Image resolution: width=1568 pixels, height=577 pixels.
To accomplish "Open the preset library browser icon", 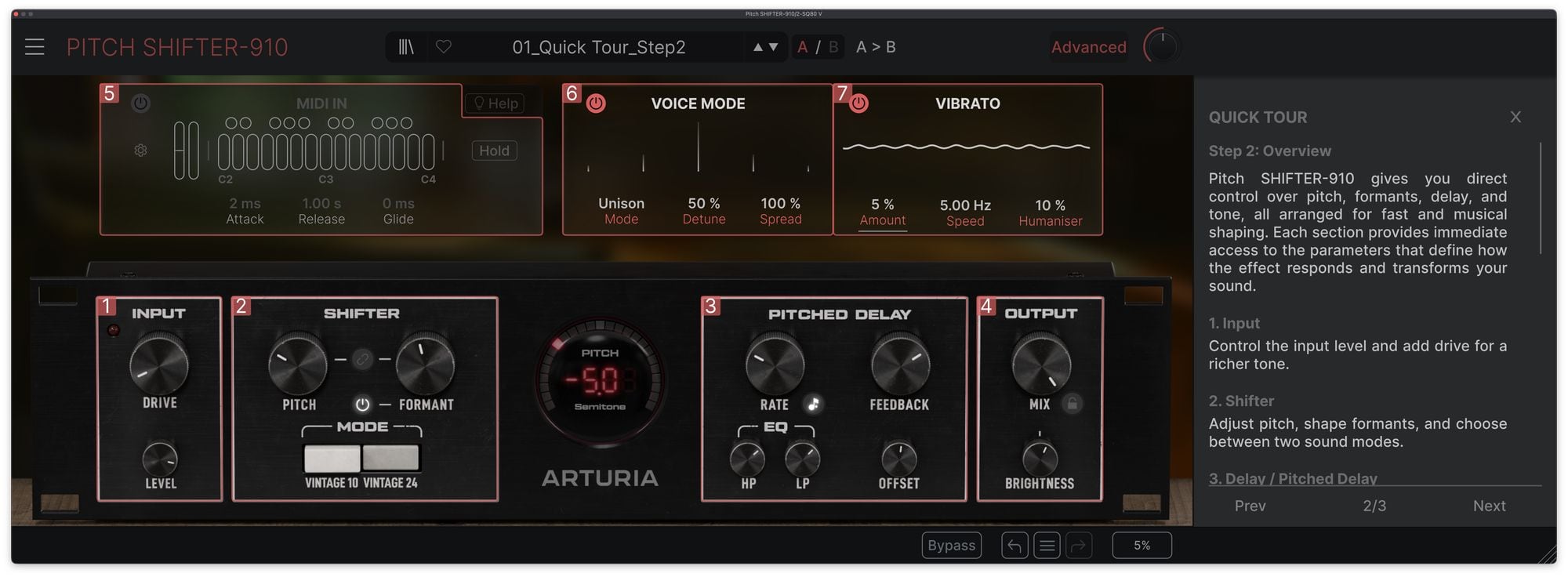I will pos(405,47).
